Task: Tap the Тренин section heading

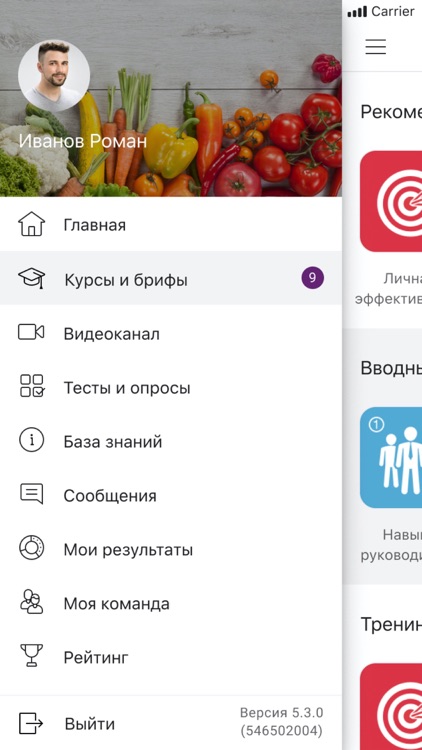Action: pos(391,624)
